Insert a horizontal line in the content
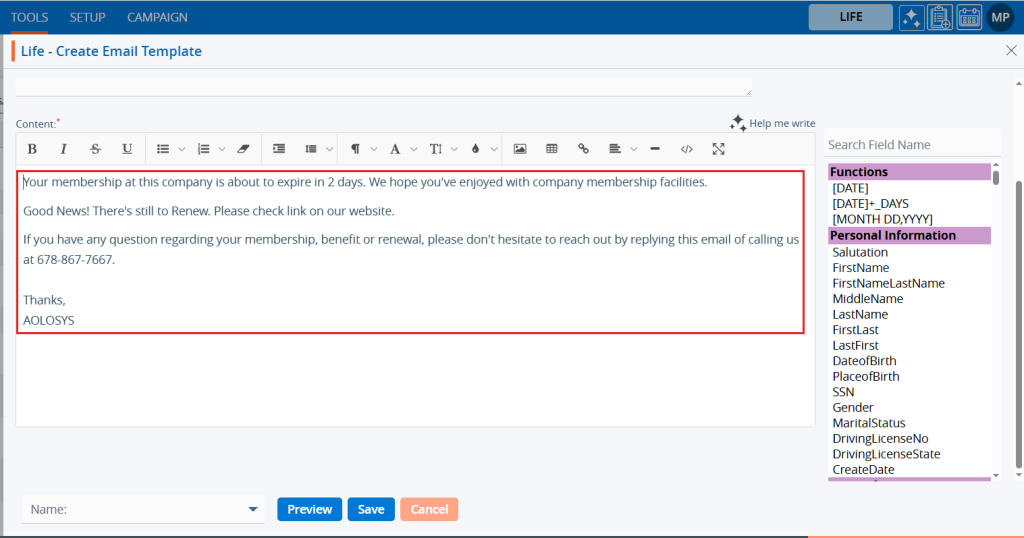Image resolution: width=1024 pixels, height=538 pixels. [655, 149]
